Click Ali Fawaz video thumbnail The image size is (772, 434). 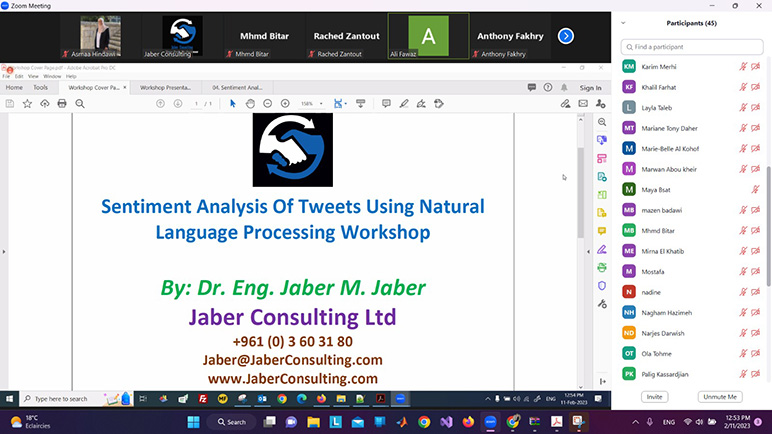tap(428, 36)
